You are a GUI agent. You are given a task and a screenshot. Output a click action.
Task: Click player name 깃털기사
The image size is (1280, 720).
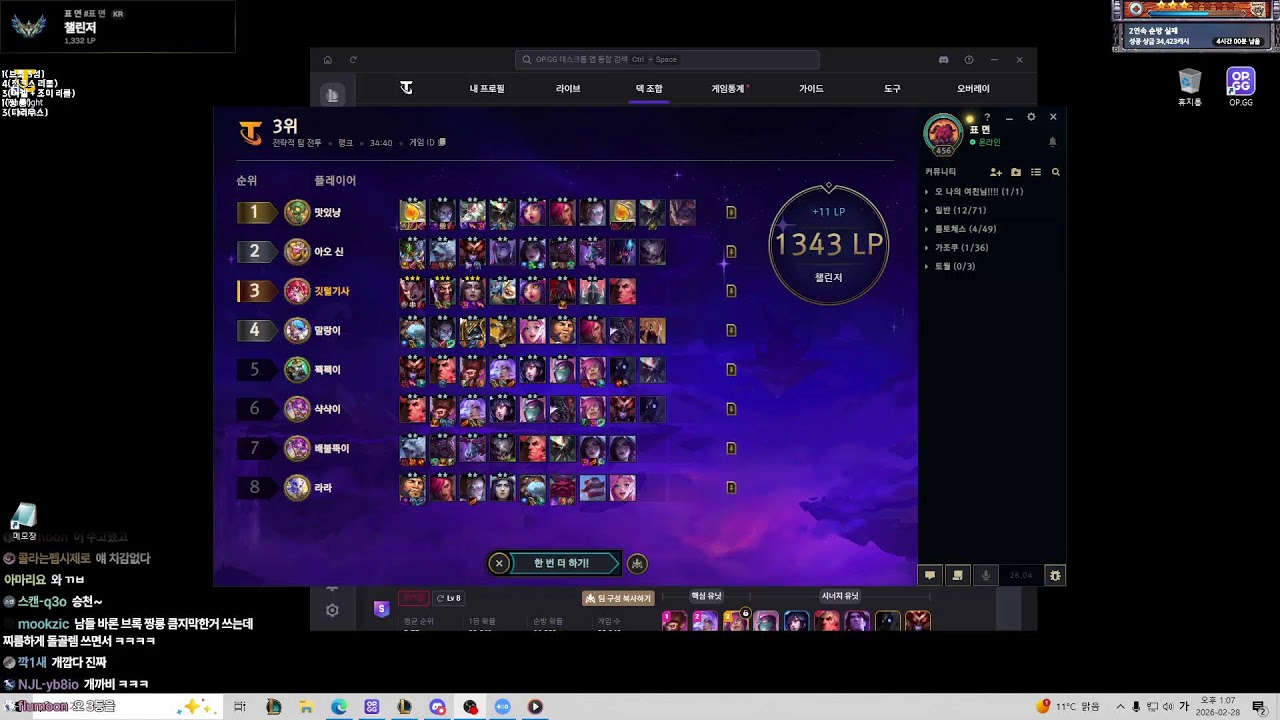coord(332,291)
